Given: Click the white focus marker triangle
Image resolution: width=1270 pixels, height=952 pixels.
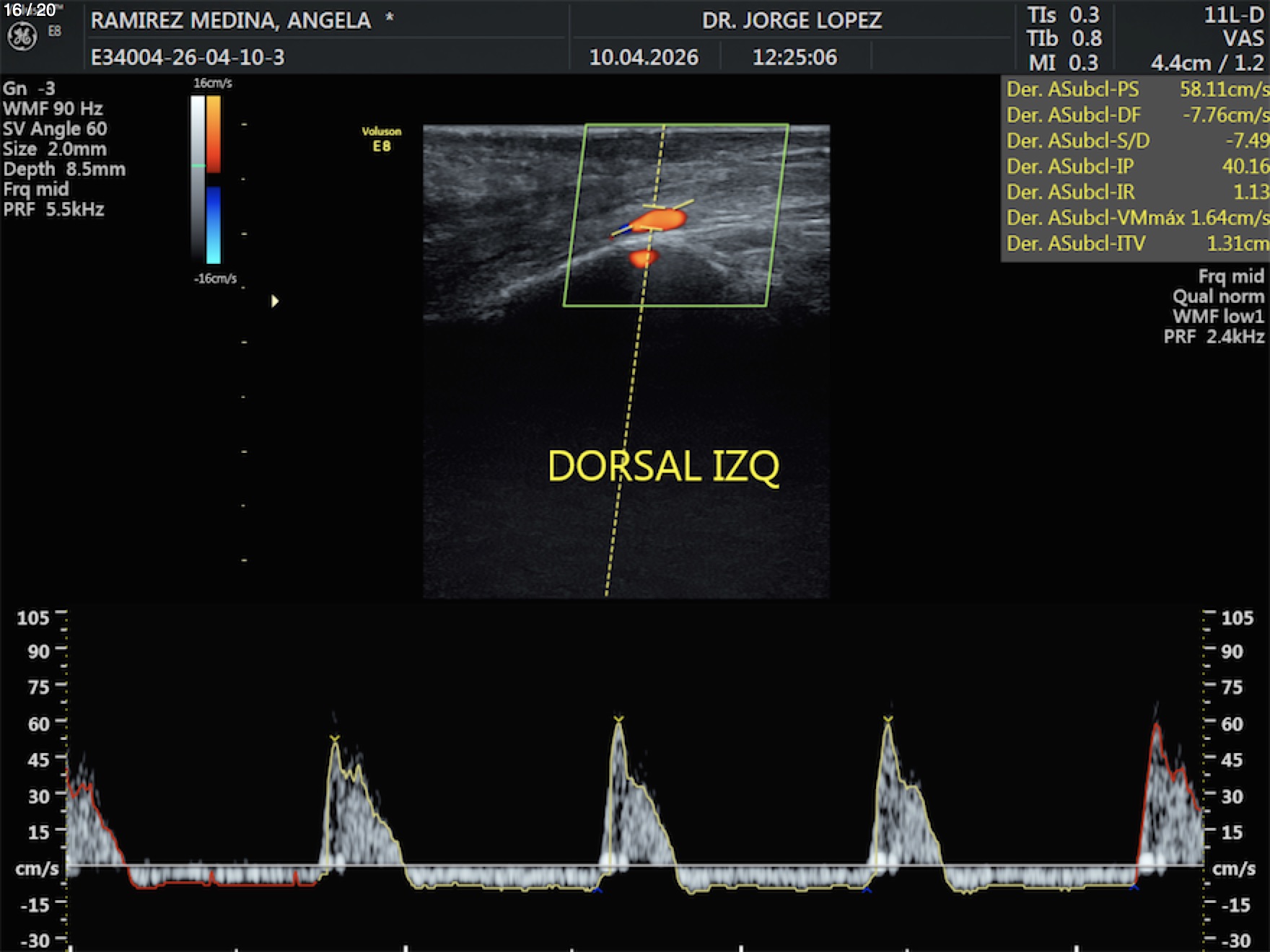Looking at the screenshot, I should tap(274, 301).
